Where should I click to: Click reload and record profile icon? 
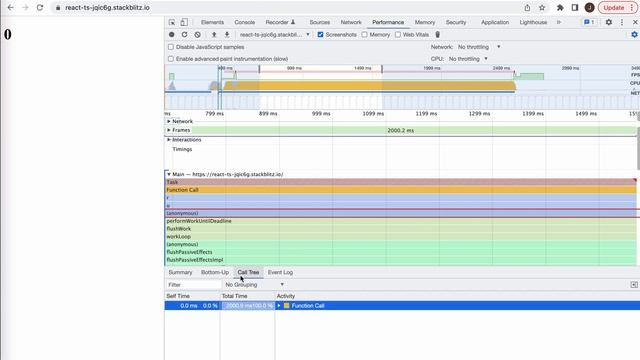pos(184,35)
